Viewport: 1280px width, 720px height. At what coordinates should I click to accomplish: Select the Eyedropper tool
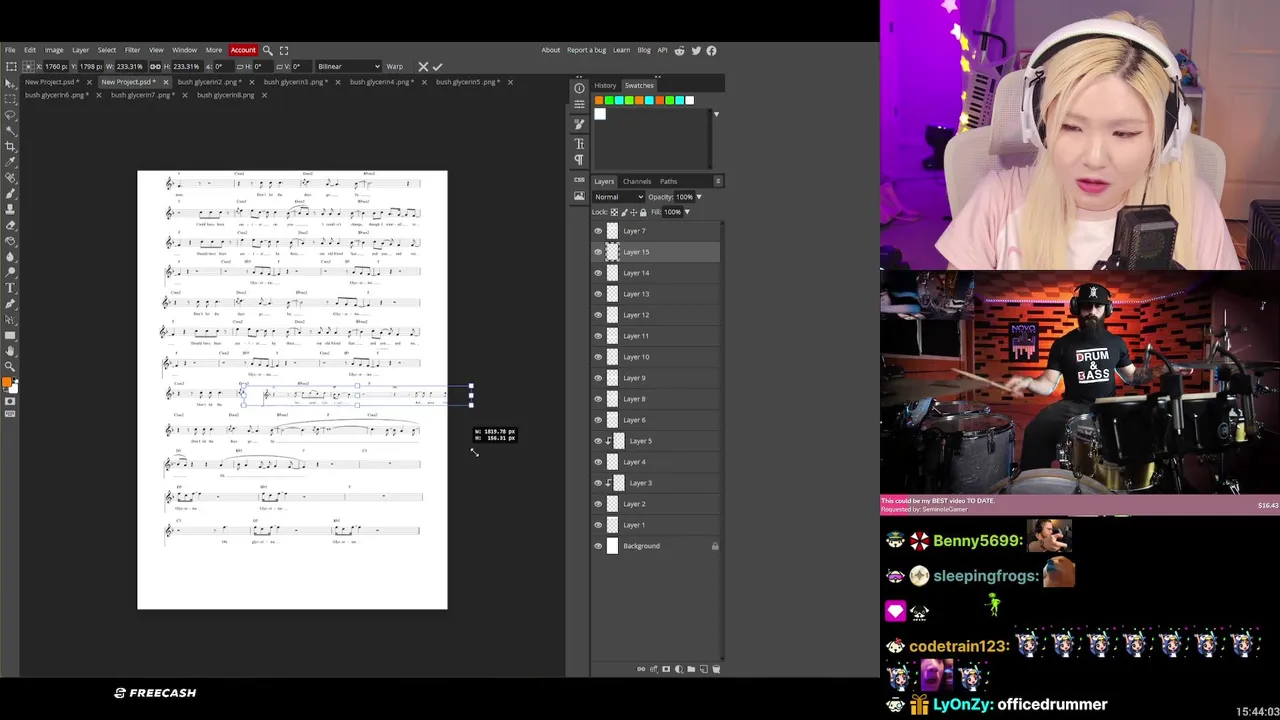tap(11, 162)
